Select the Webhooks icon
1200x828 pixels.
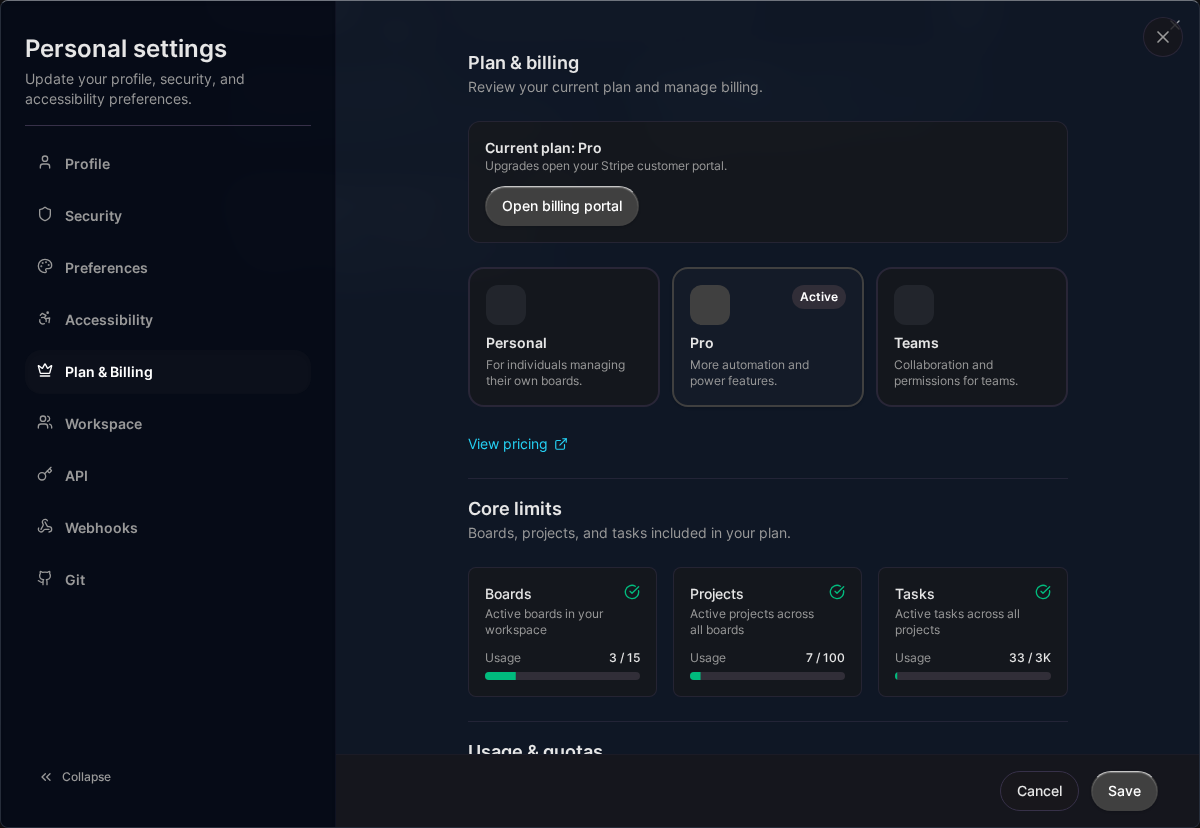pyautogui.click(x=44, y=527)
